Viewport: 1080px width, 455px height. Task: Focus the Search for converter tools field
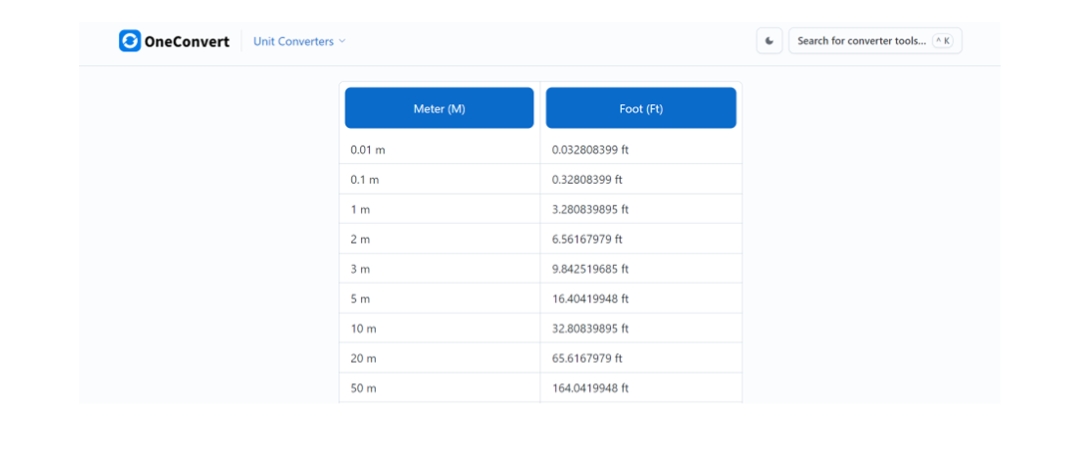pyautogui.click(x=875, y=41)
